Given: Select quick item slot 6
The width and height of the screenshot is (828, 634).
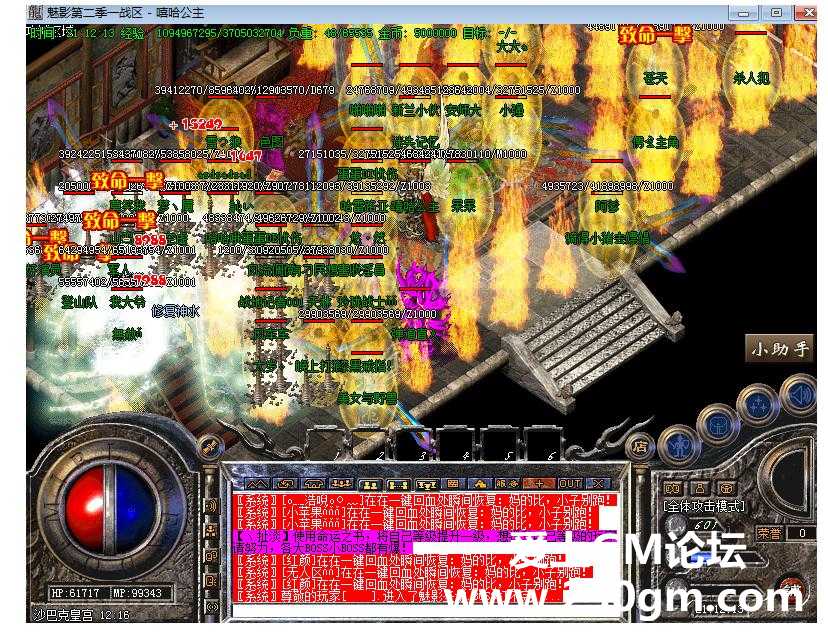Looking at the screenshot, I should pyautogui.click(x=544, y=442).
